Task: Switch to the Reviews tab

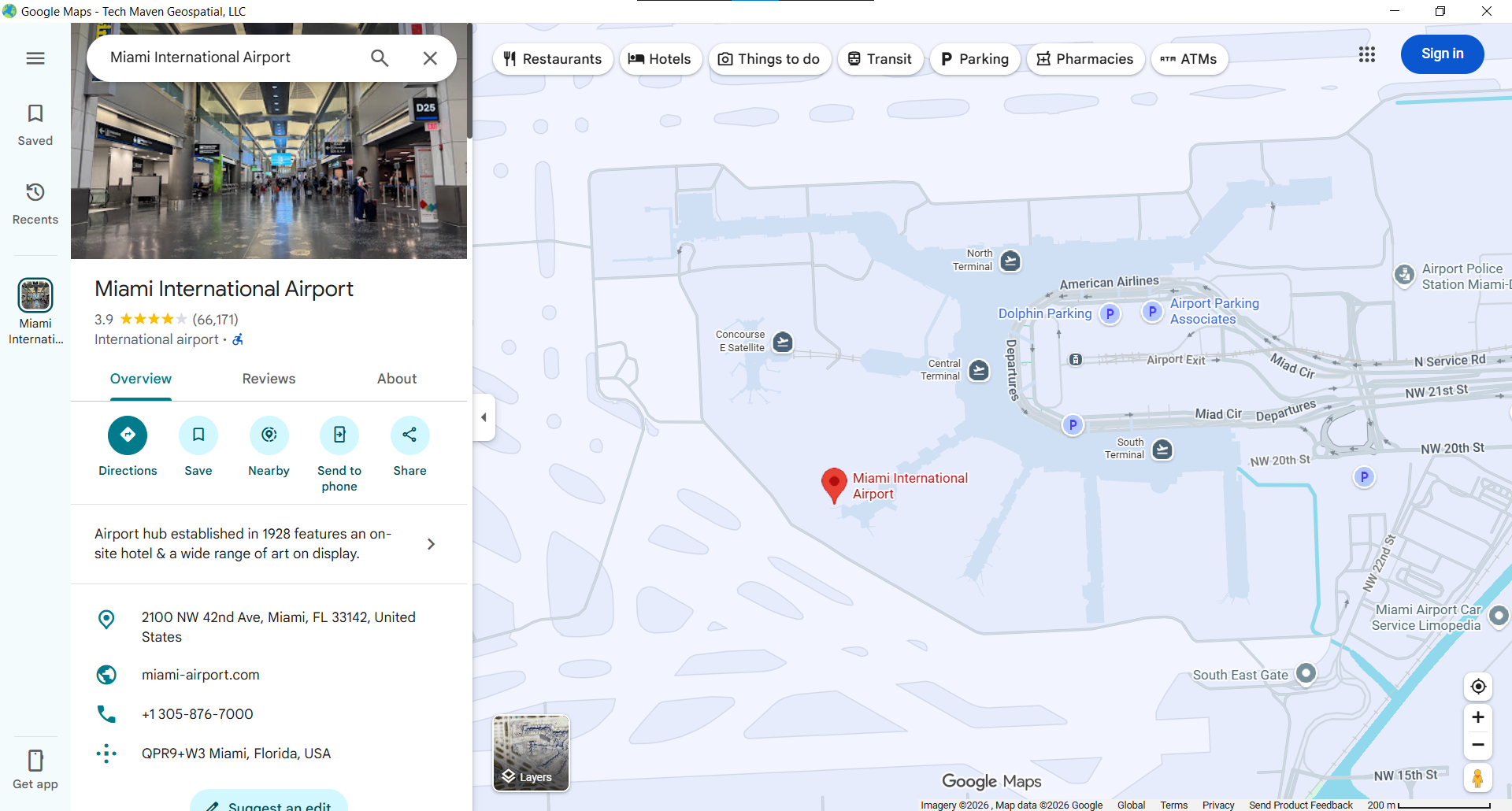Action: pyautogui.click(x=269, y=379)
